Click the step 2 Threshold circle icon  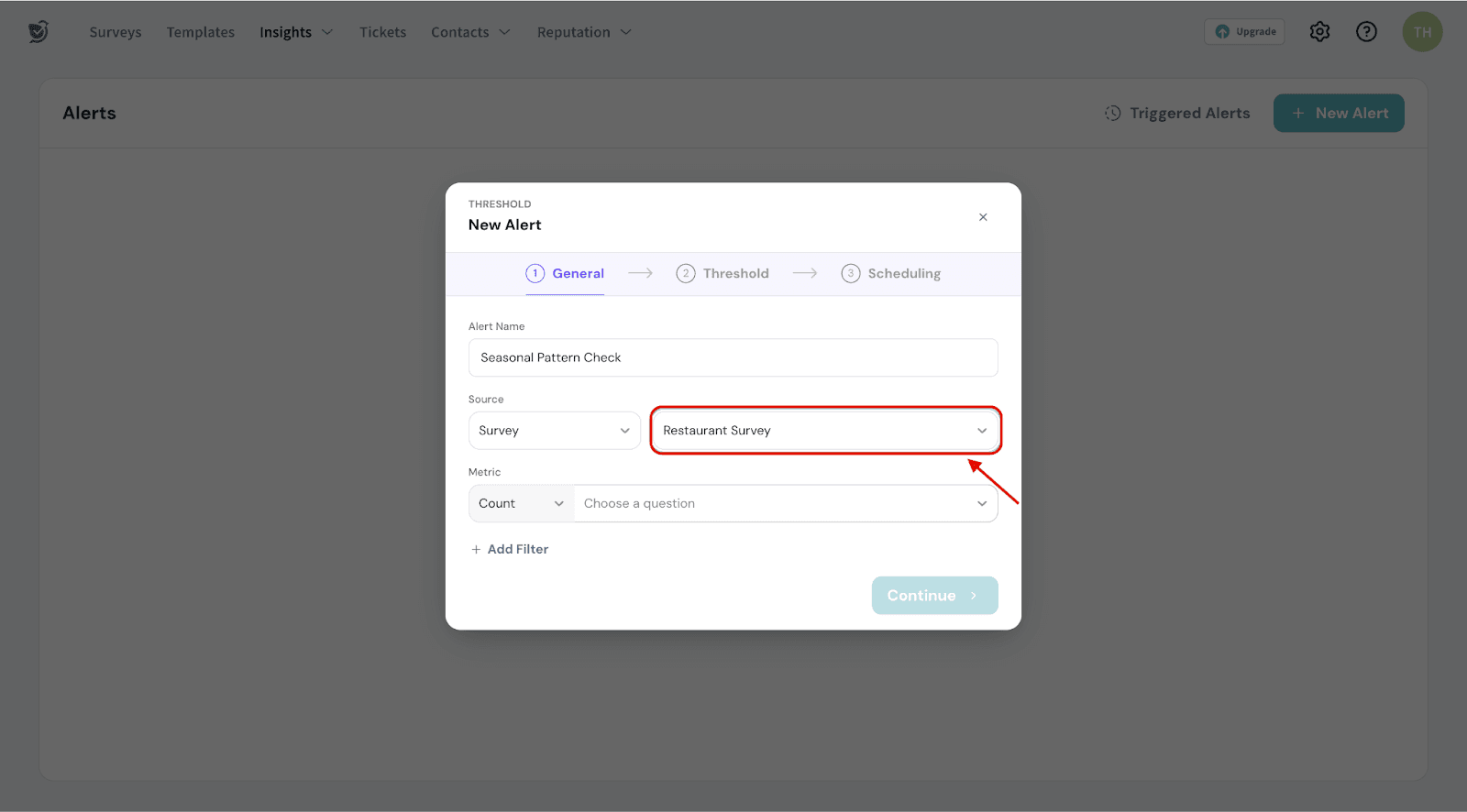click(x=685, y=274)
